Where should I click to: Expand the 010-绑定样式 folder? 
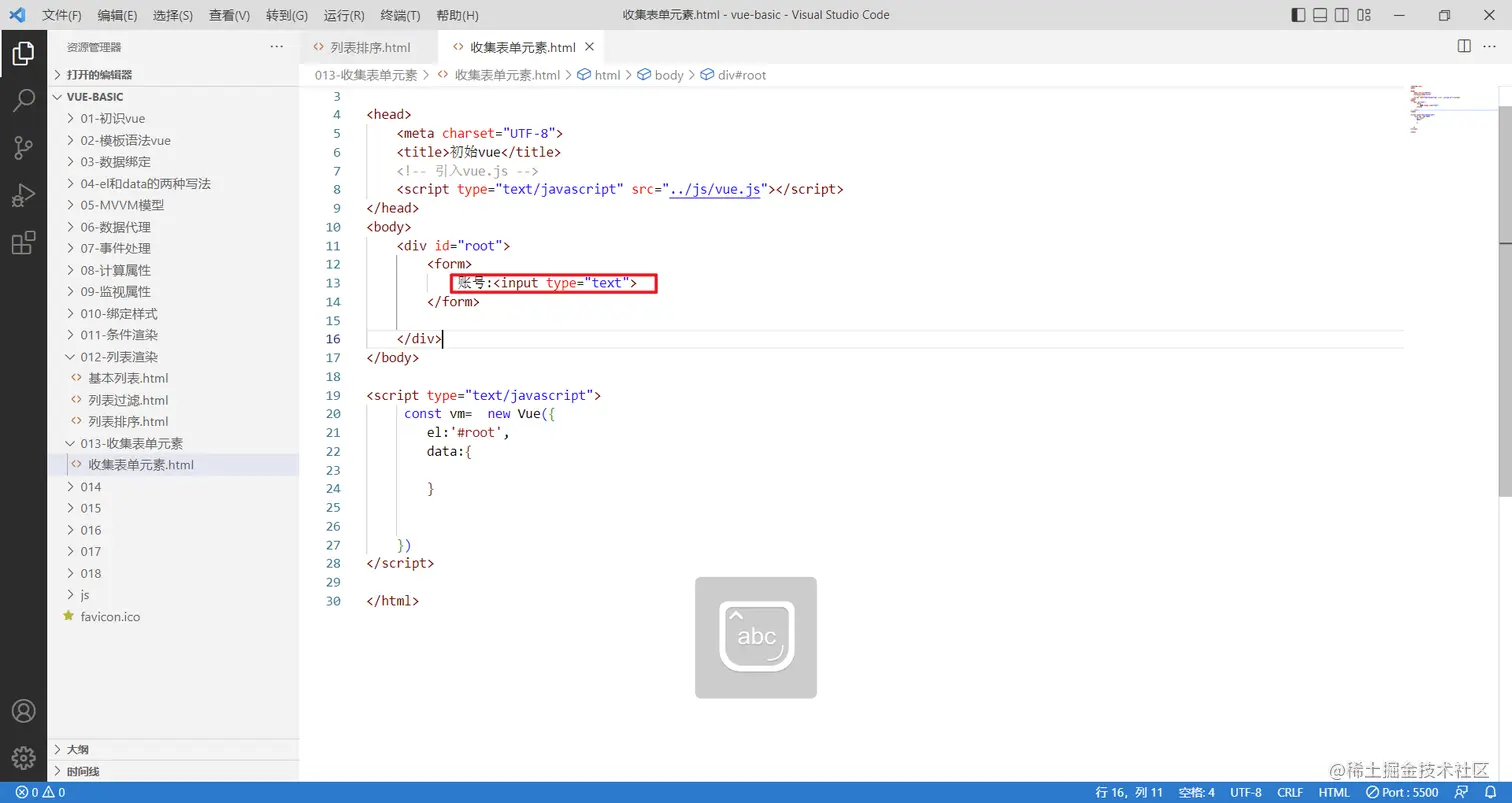[174, 313]
